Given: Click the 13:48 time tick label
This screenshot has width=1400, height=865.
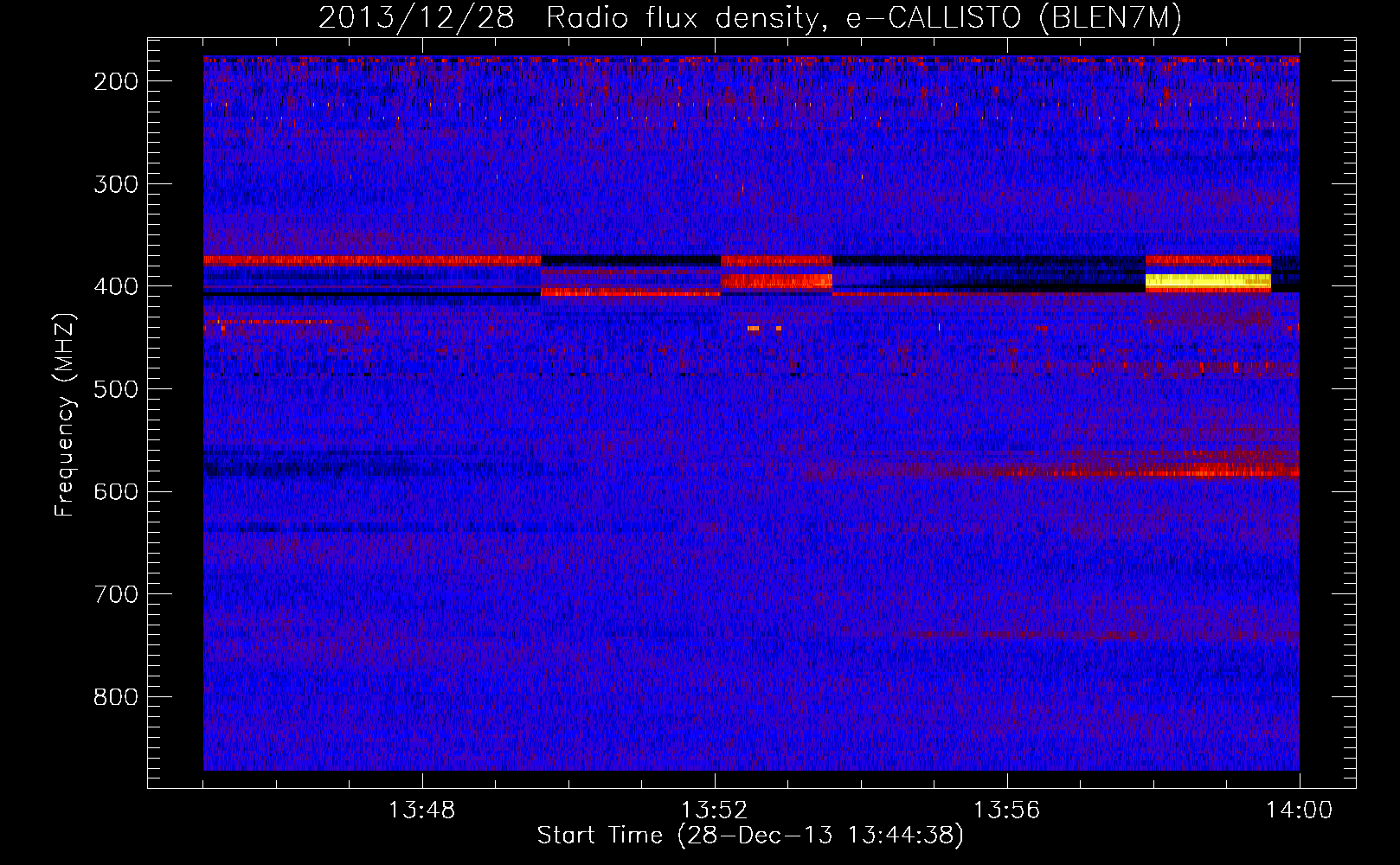Looking at the screenshot, I should (x=421, y=811).
